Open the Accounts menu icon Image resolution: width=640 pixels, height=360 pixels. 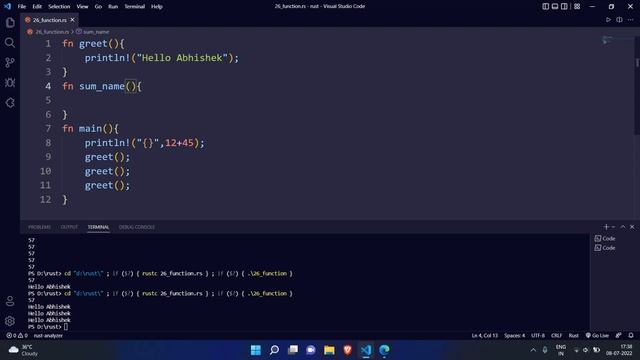10,301
